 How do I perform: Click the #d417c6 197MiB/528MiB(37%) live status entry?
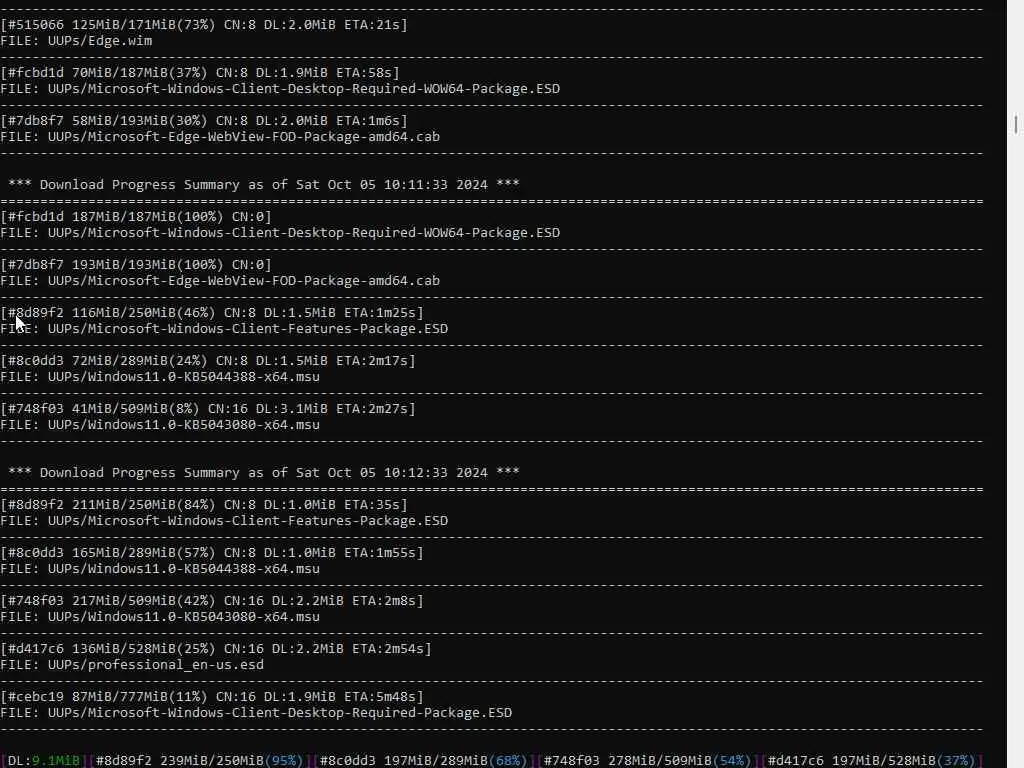(871, 761)
